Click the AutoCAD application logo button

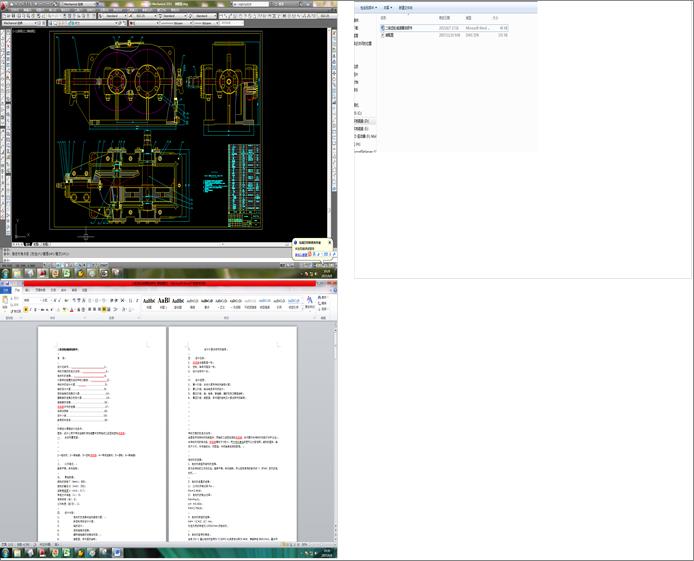point(5,5)
